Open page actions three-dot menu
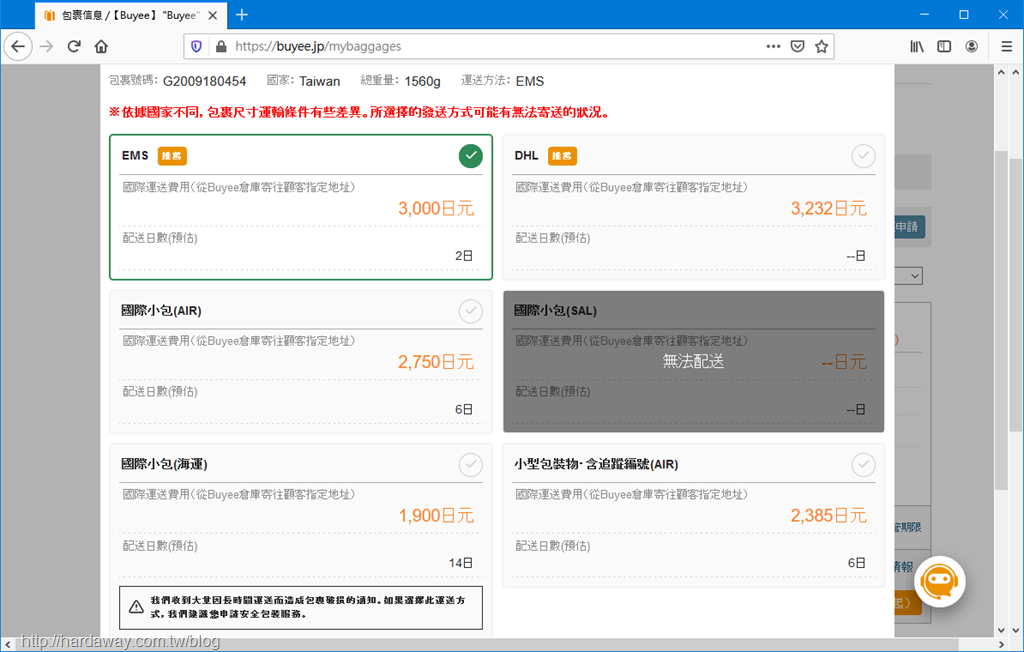 coord(773,46)
